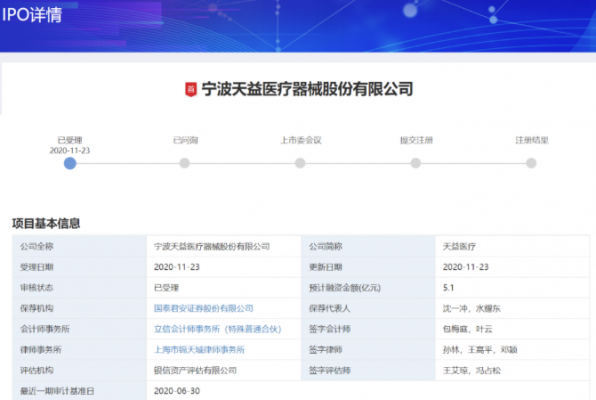Select the 已问询 timeline node

185,163
